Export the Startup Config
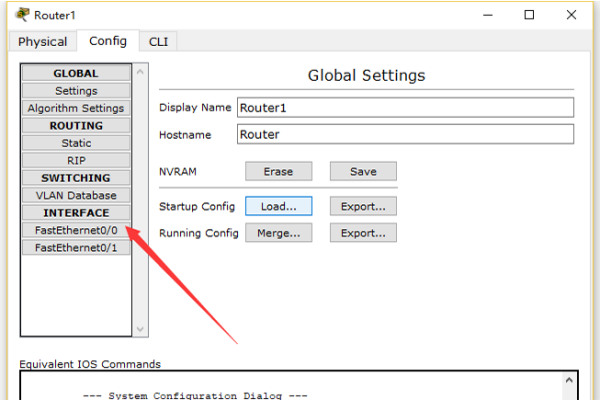 (x=363, y=206)
